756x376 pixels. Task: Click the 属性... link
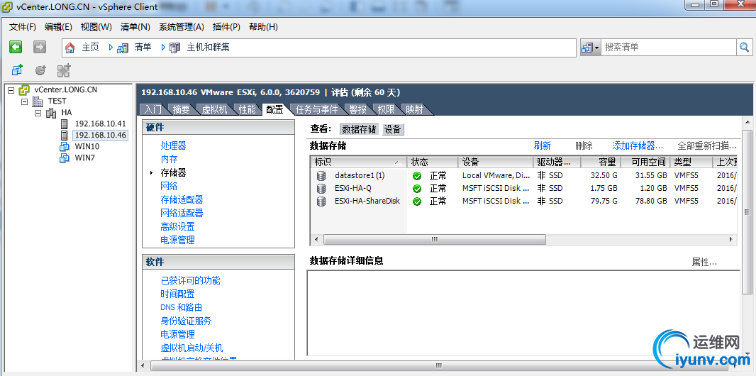(704, 262)
